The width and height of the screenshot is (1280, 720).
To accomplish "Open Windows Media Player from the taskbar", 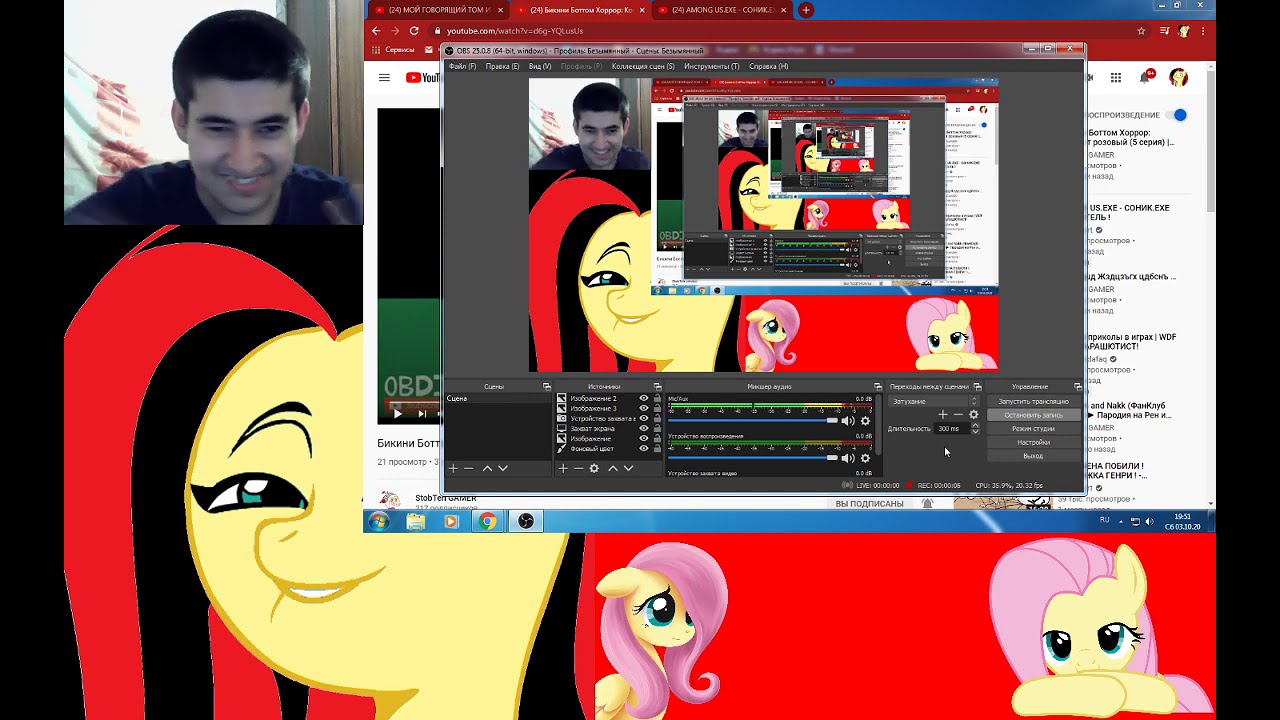I will point(451,521).
